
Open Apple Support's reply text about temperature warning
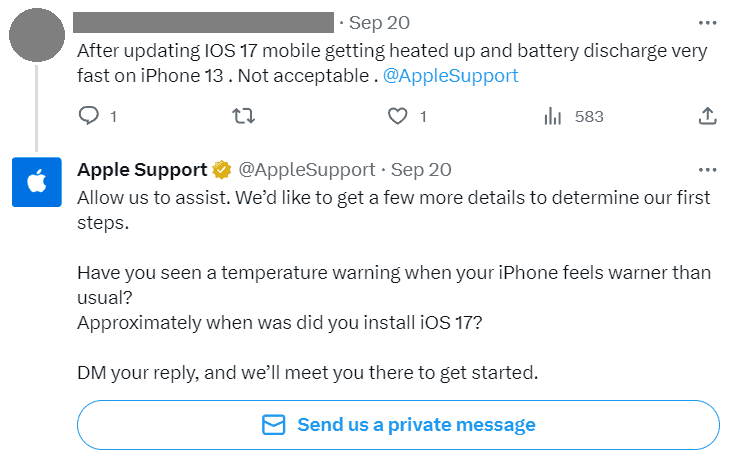tap(394, 285)
